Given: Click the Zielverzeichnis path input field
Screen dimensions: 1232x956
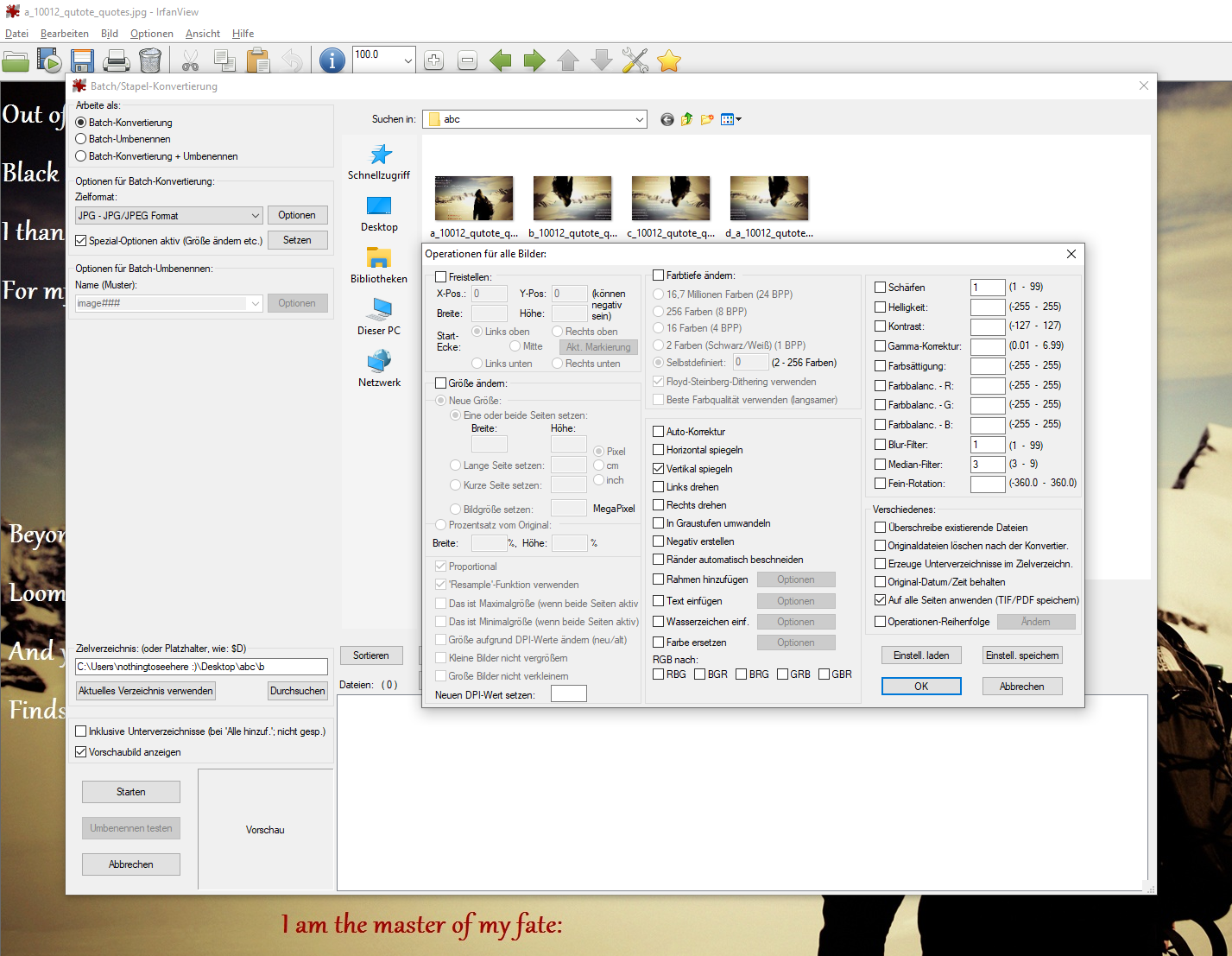Looking at the screenshot, I should coord(201,667).
